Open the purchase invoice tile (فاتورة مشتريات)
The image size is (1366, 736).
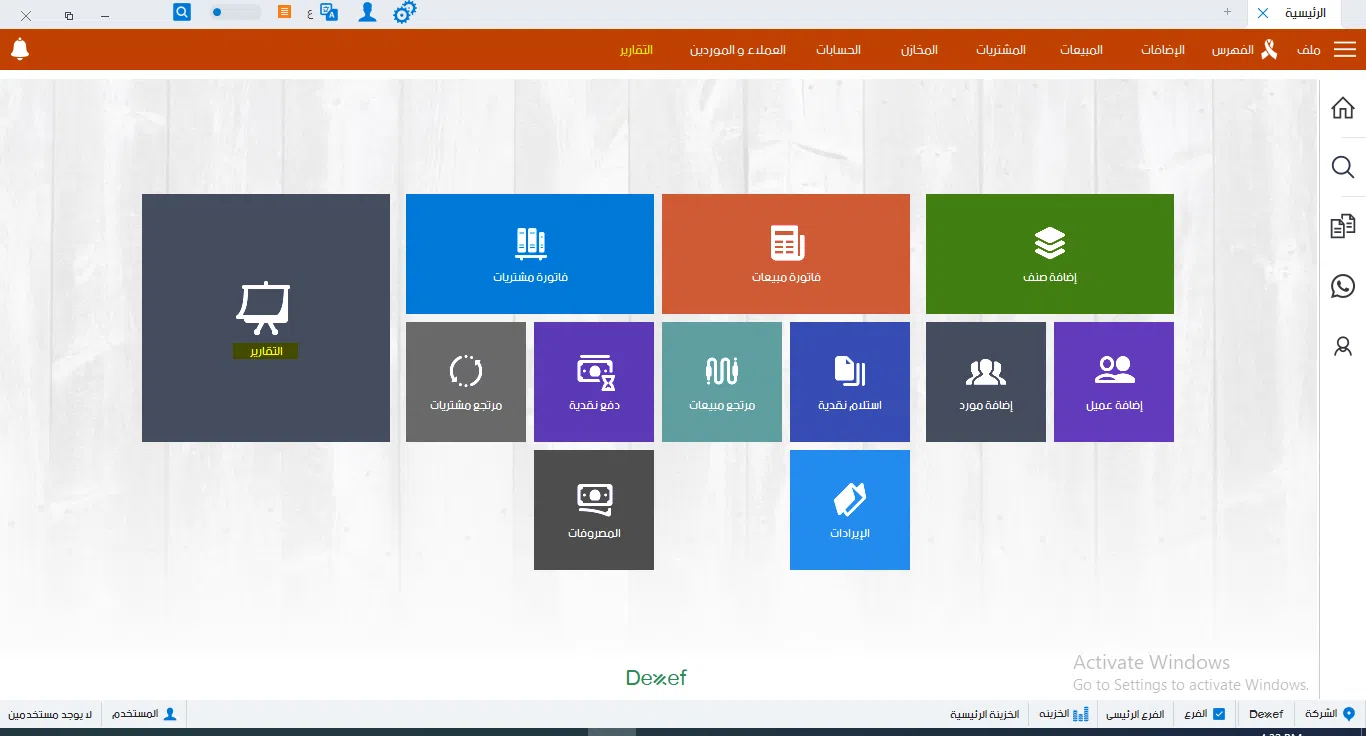530,254
